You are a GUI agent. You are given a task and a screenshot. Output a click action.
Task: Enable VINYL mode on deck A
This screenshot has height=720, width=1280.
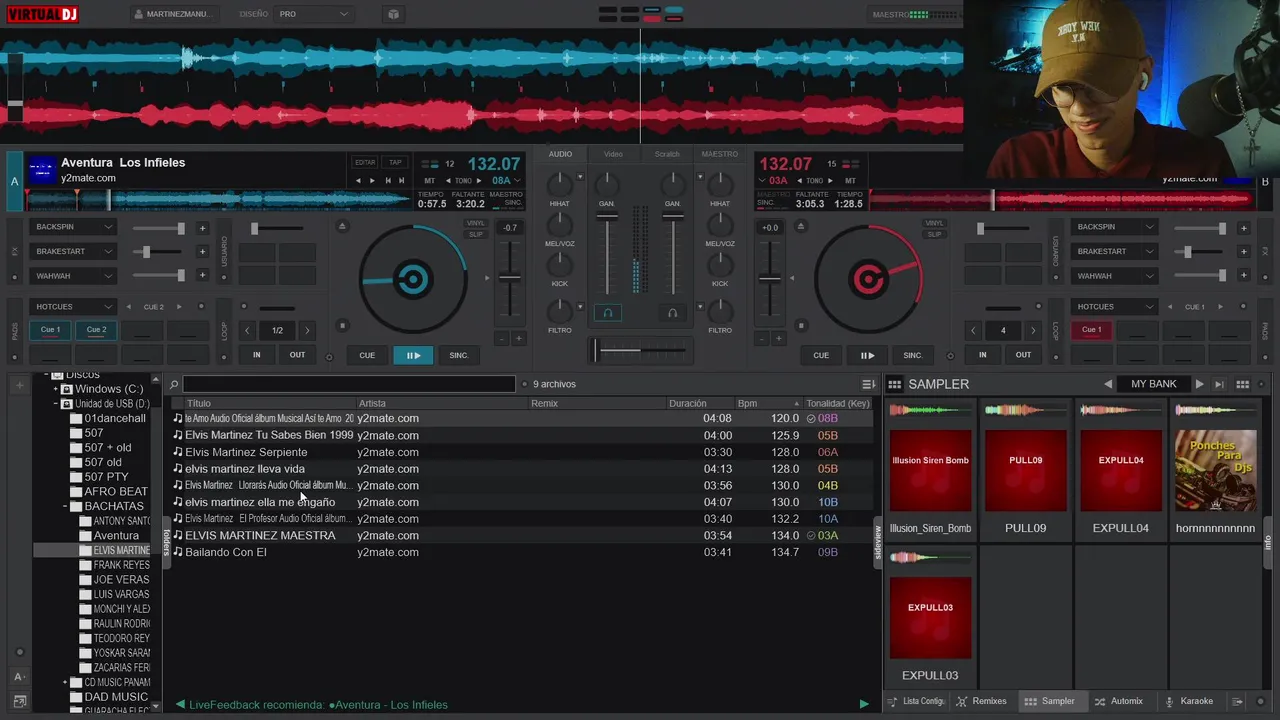point(476,223)
